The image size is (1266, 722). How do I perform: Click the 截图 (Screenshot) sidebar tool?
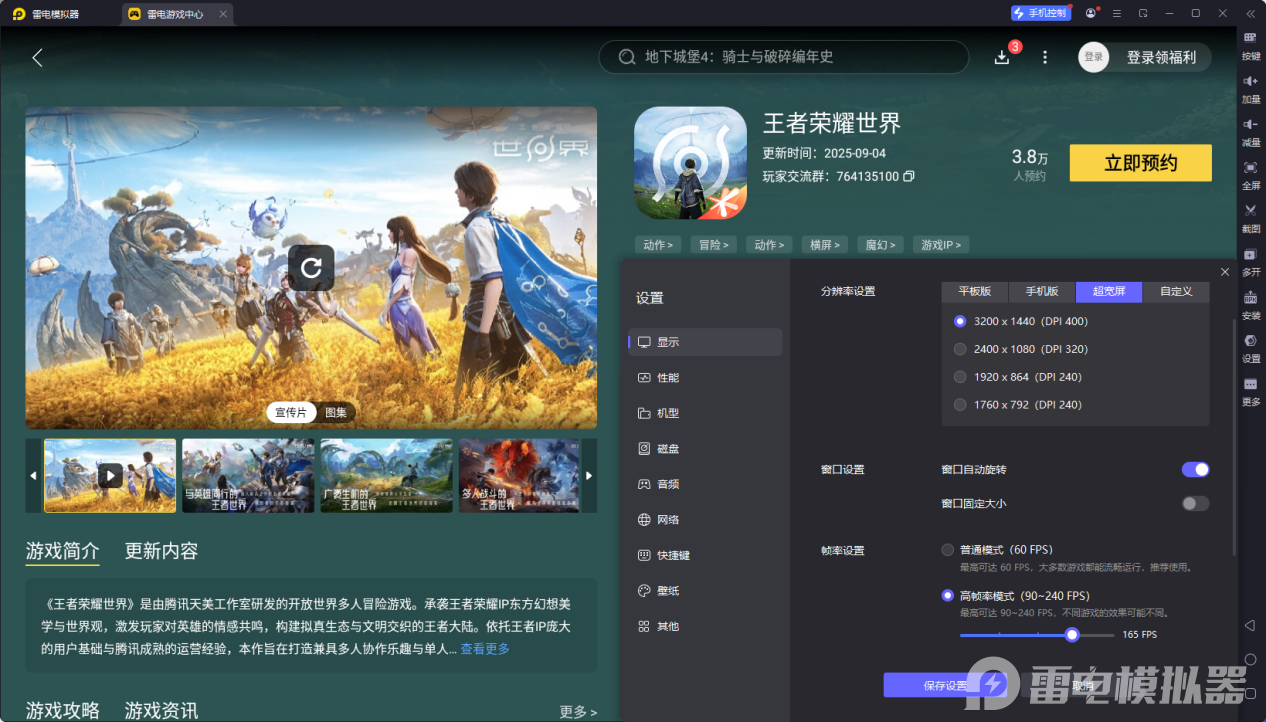click(1250, 217)
